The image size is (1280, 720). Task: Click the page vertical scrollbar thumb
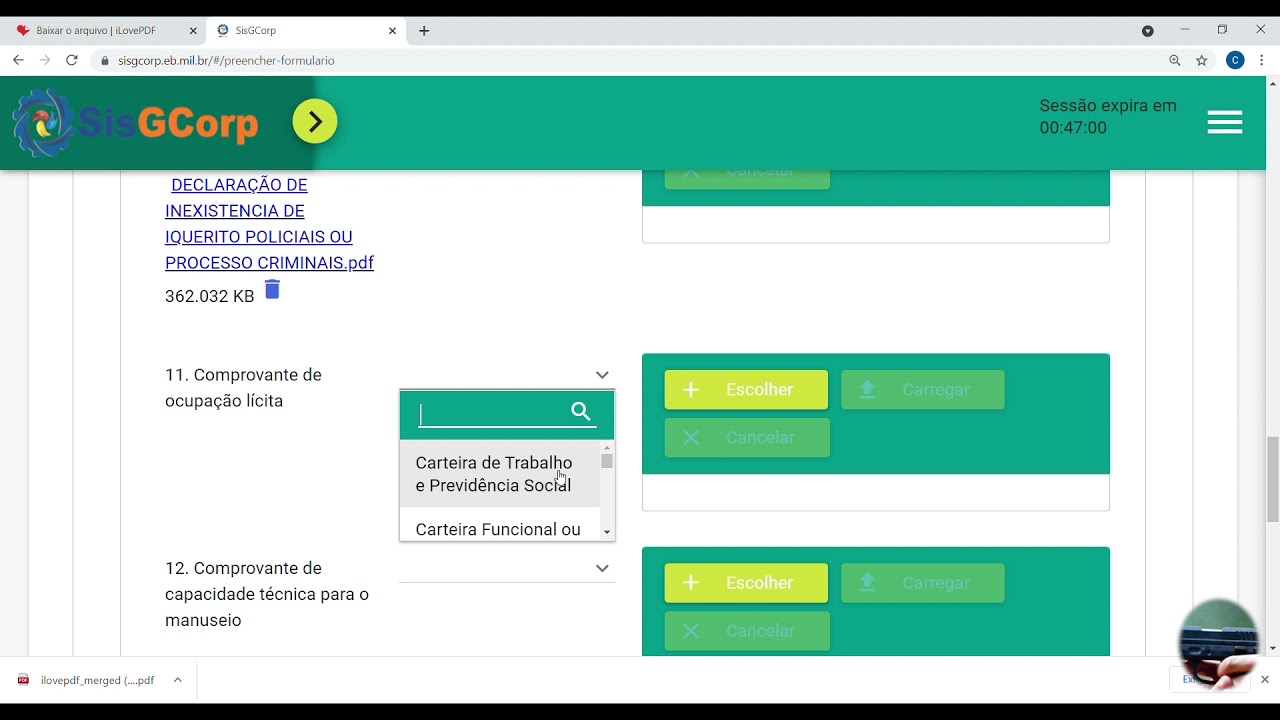(1272, 478)
